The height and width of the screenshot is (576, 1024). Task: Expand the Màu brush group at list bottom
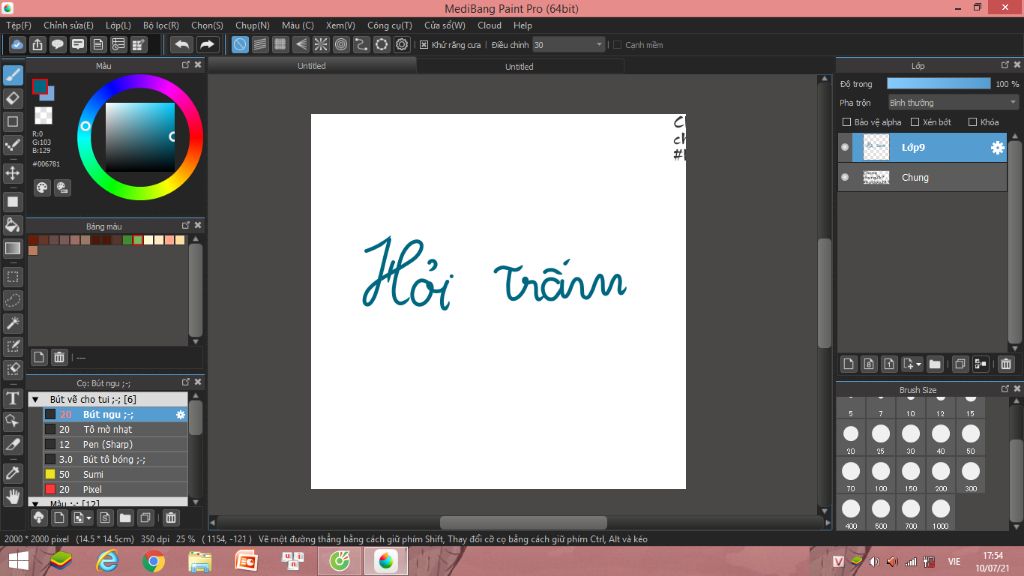(35, 504)
